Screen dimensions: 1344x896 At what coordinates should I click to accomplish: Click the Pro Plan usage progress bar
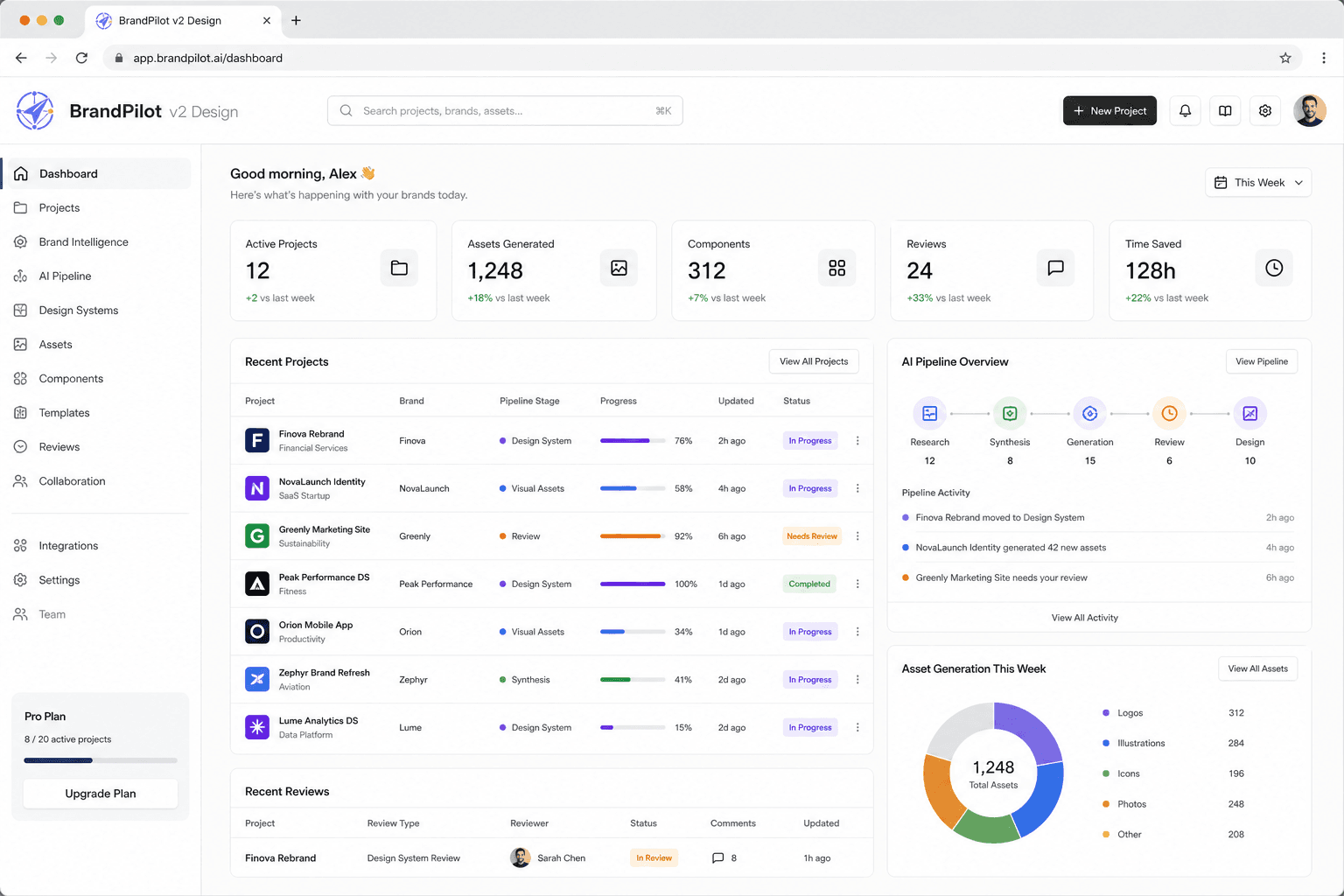pyautogui.click(x=101, y=760)
